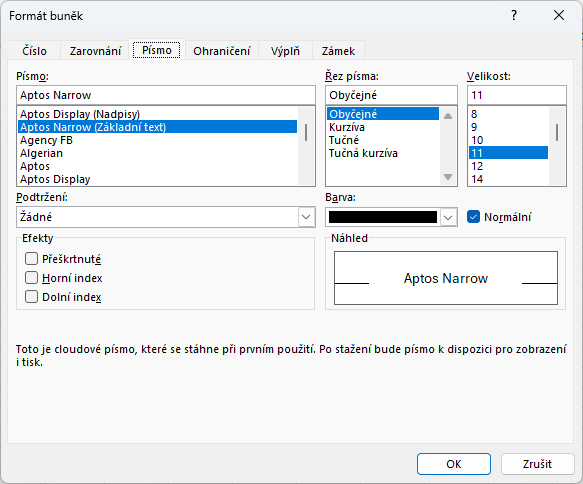This screenshot has height=484, width=583.
Task: Select font size 9
Action: tap(508, 127)
